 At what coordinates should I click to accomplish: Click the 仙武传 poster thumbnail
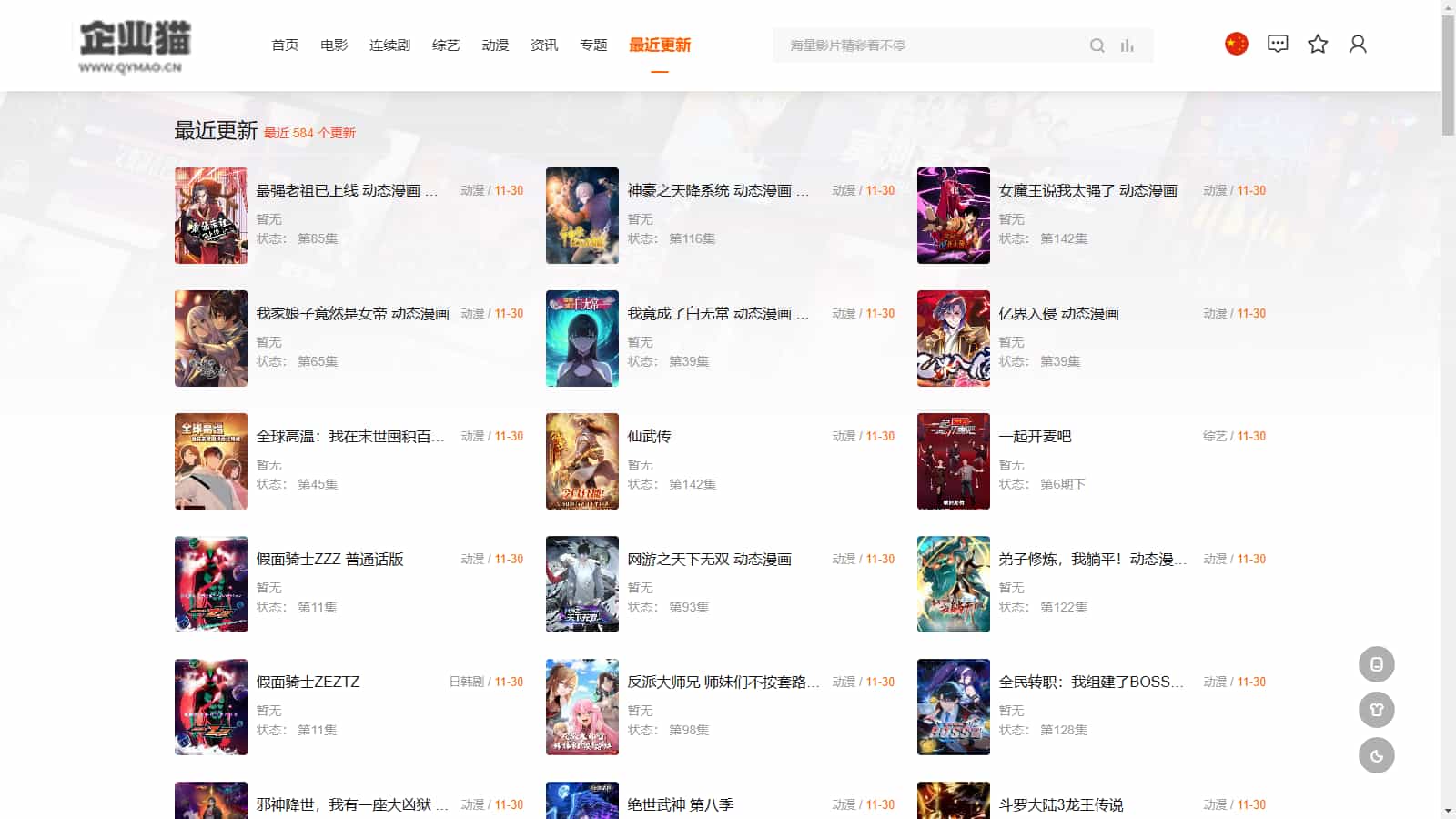pos(582,461)
